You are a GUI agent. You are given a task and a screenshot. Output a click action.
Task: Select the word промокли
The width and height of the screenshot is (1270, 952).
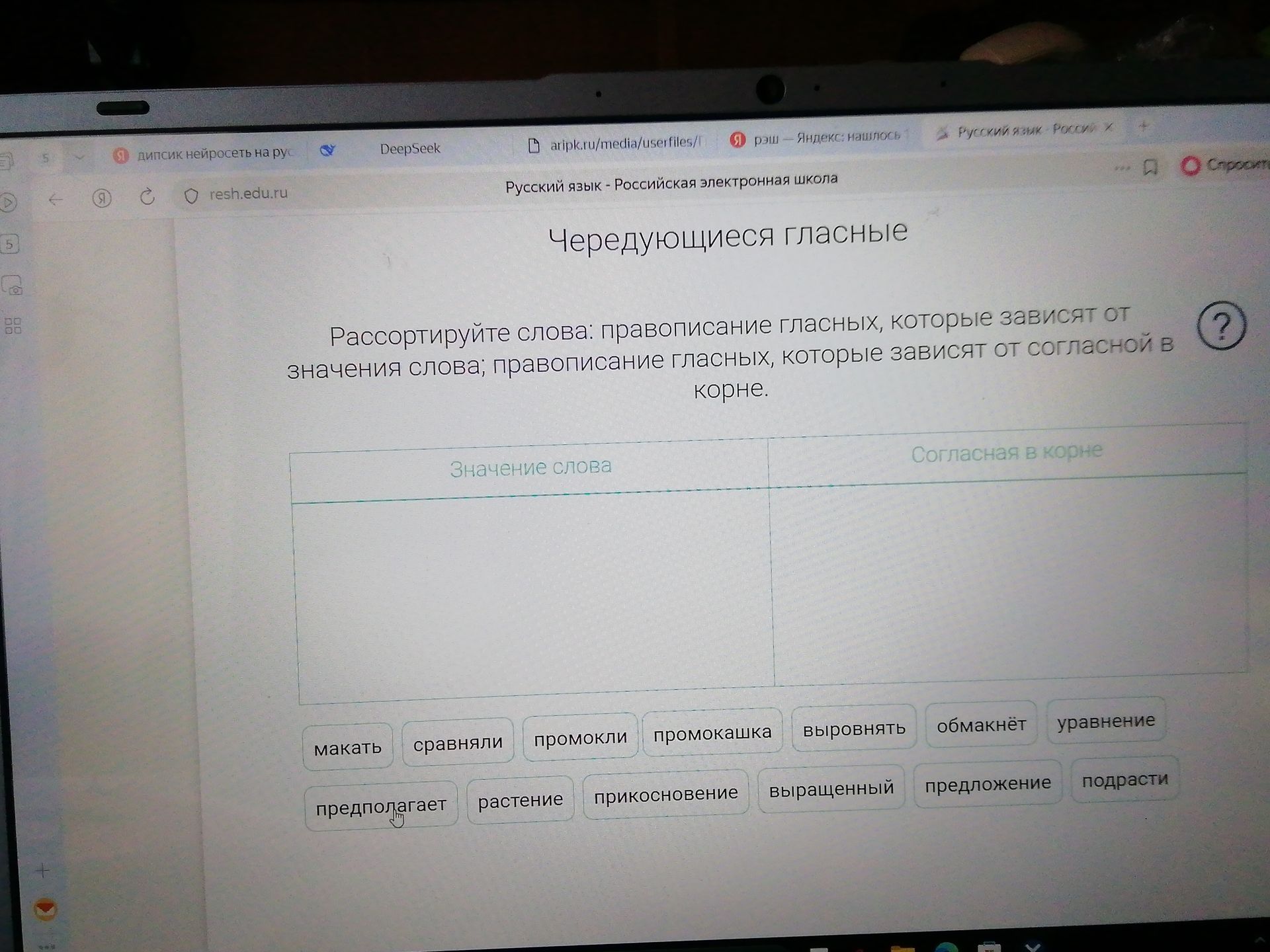(580, 737)
